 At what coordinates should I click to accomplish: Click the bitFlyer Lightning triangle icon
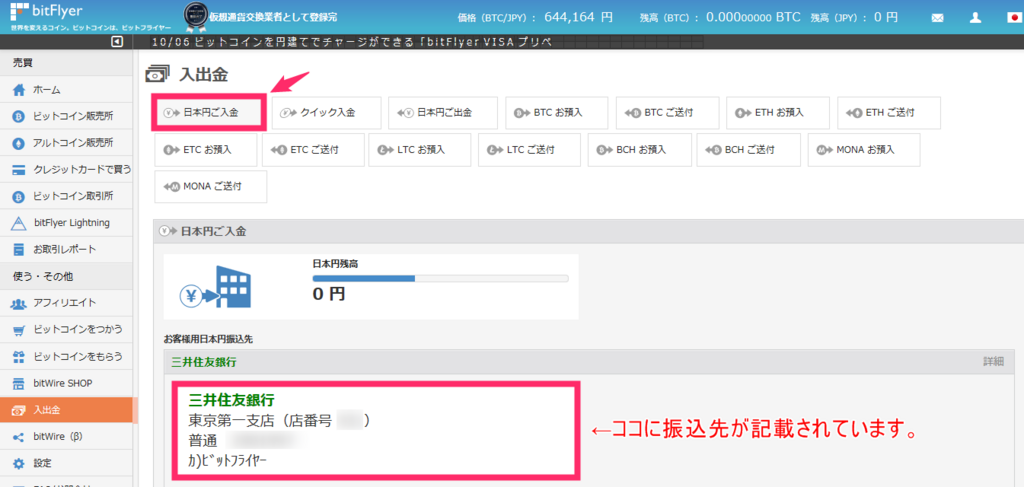[x=19, y=223]
